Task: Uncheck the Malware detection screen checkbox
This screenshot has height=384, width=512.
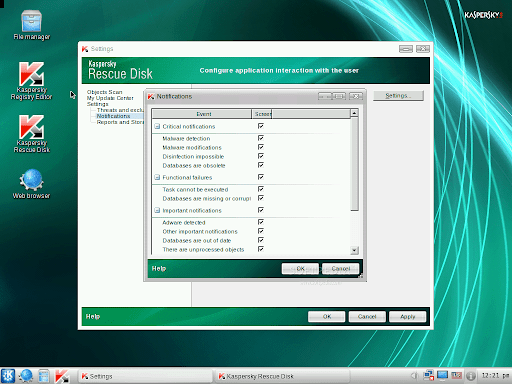Action: click(x=261, y=138)
